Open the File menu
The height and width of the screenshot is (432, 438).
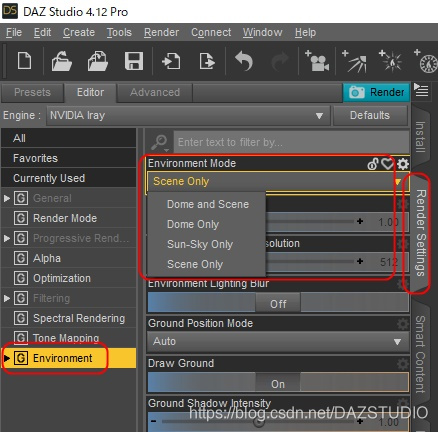coord(14,32)
